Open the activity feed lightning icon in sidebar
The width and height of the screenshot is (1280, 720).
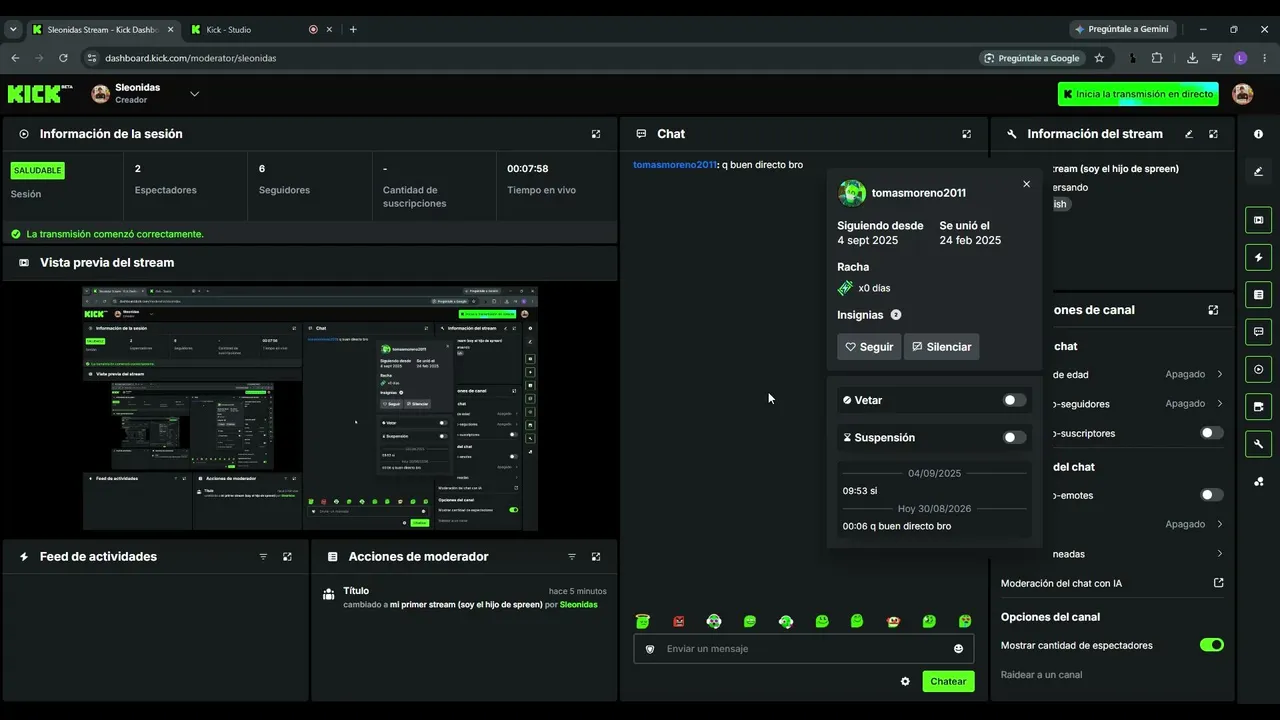[x=1259, y=257]
